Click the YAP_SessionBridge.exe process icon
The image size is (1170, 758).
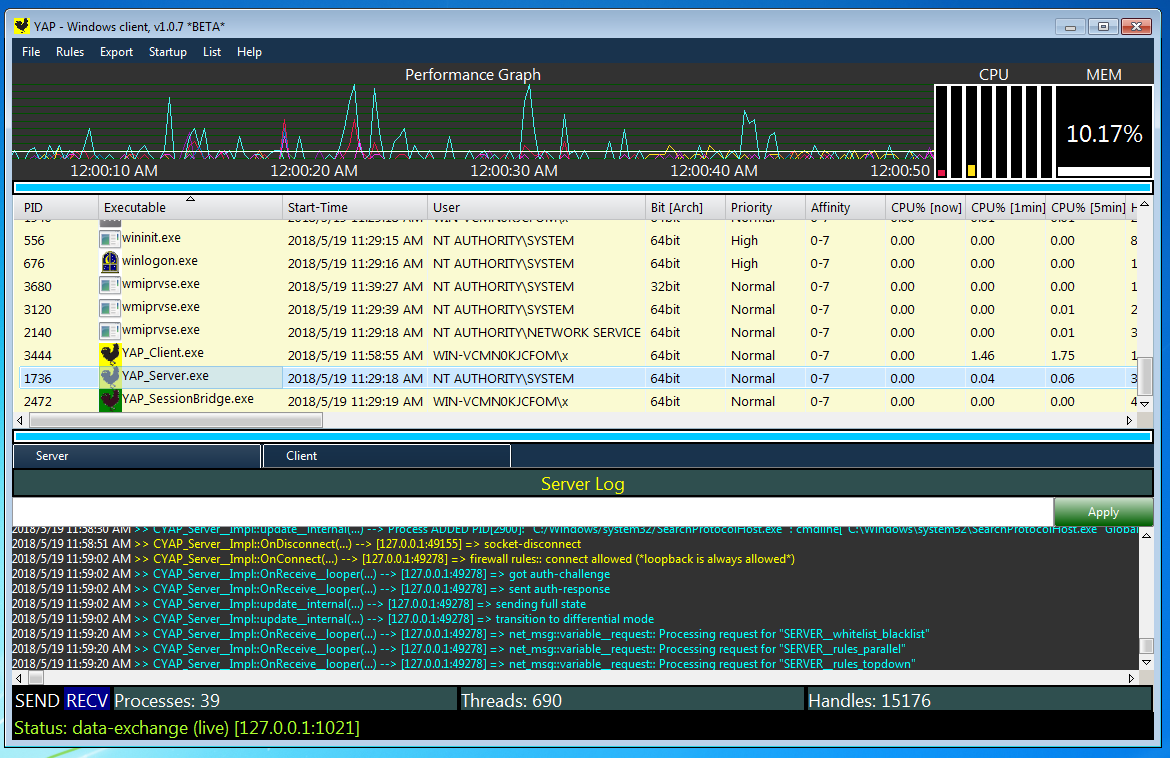pyautogui.click(x=110, y=398)
